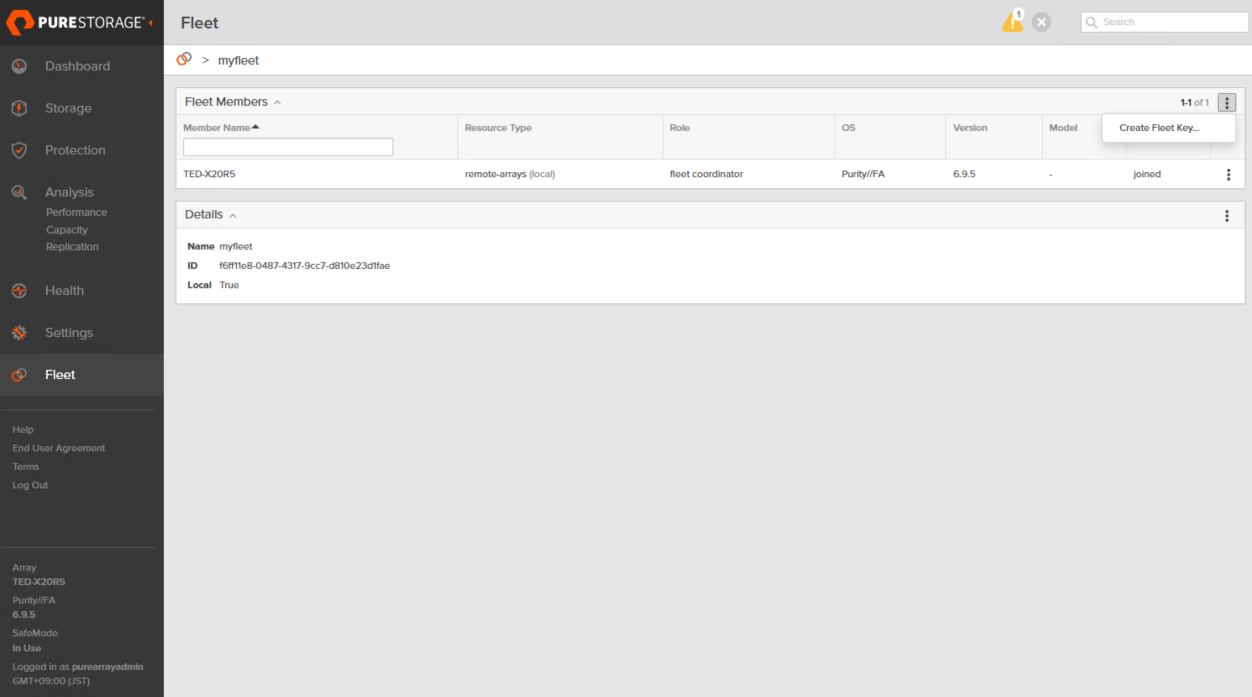Open the warning alerts triangle icon

(1013, 21)
